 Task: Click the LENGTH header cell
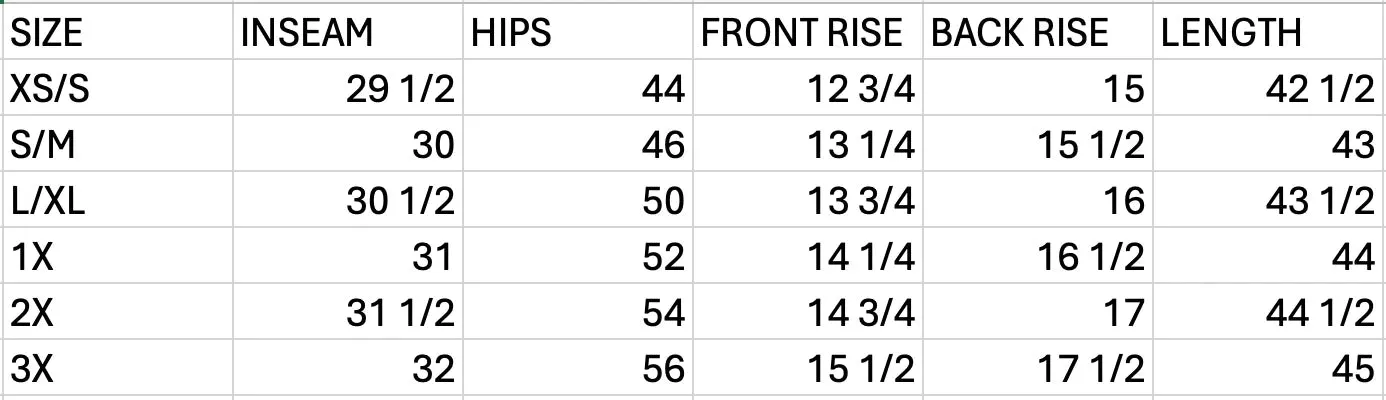tap(1269, 33)
